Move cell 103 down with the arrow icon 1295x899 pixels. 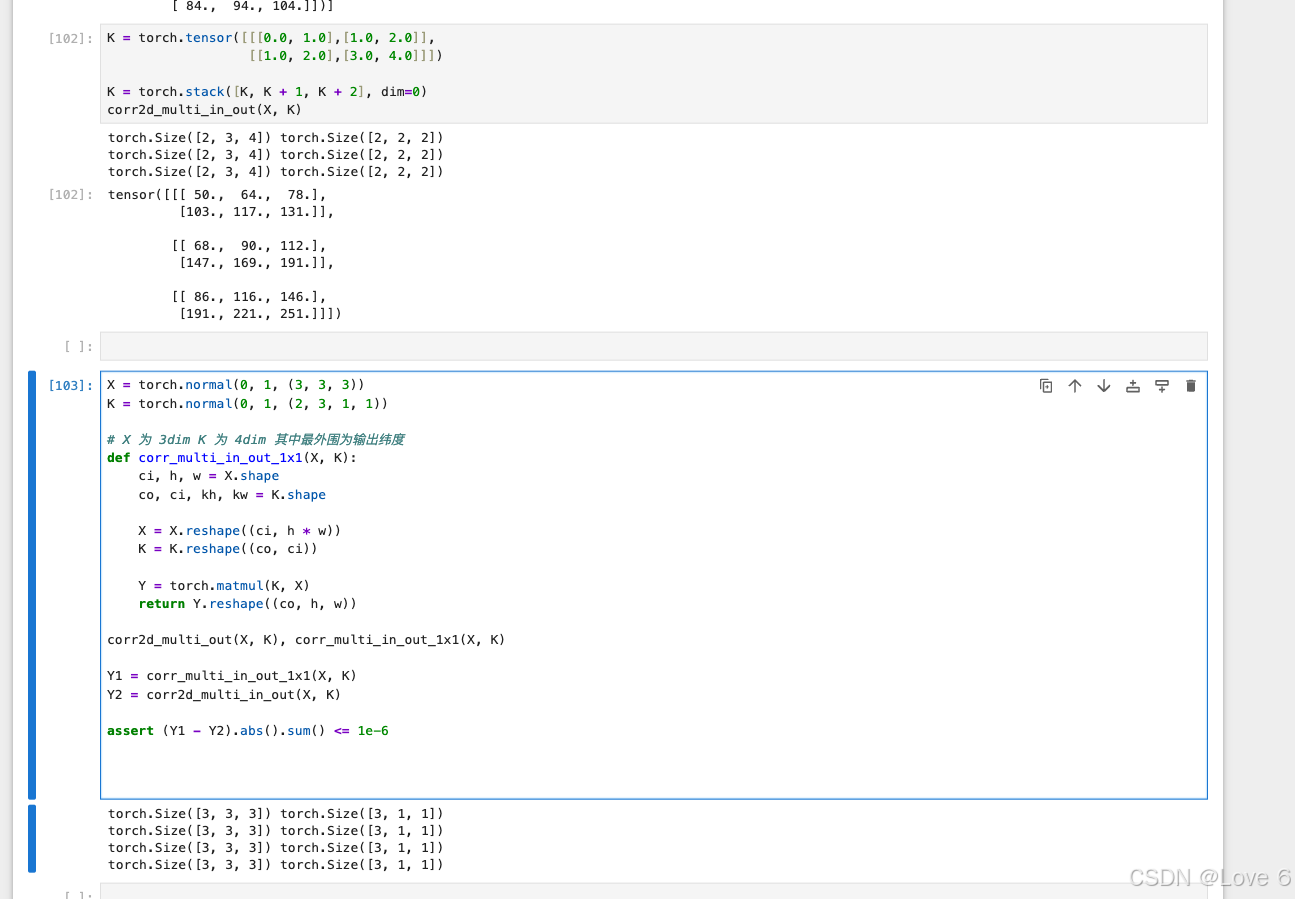click(x=1104, y=386)
